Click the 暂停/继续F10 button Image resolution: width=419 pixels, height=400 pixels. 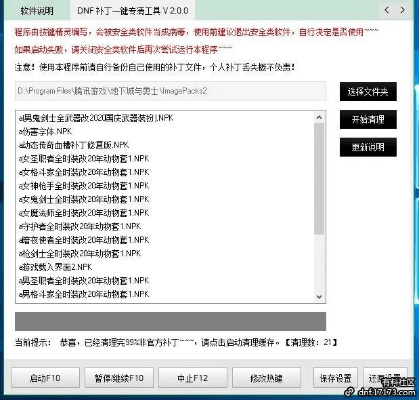[x=119, y=378]
